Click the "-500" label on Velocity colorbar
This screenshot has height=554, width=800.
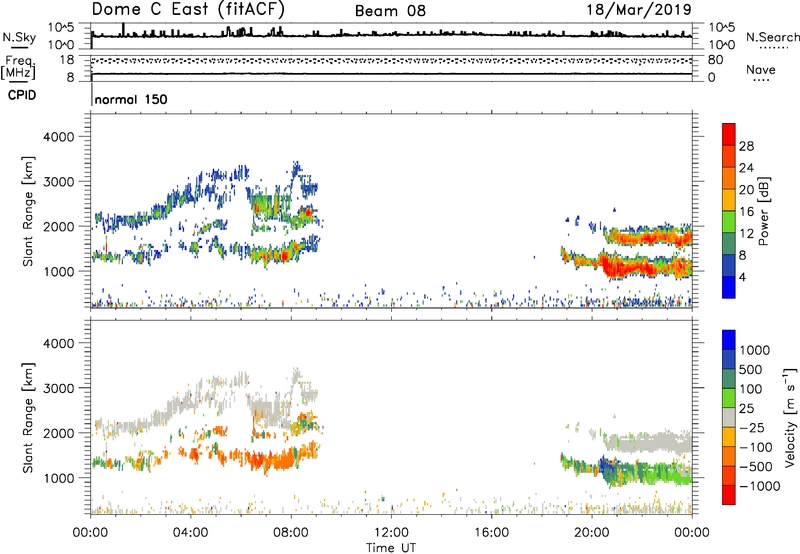(755, 467)
